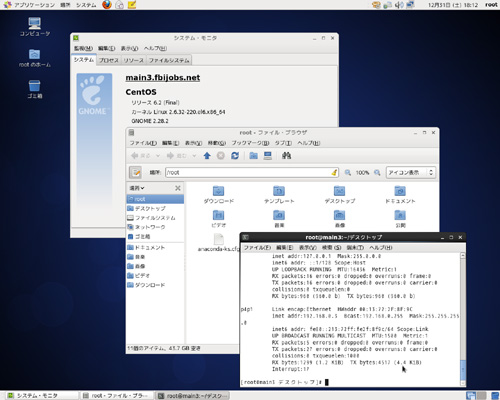This screenshot has width=500, height=400.
Task: Toggle the location edit pencil button
Action: pyautogui.click(x=135, y=172)
